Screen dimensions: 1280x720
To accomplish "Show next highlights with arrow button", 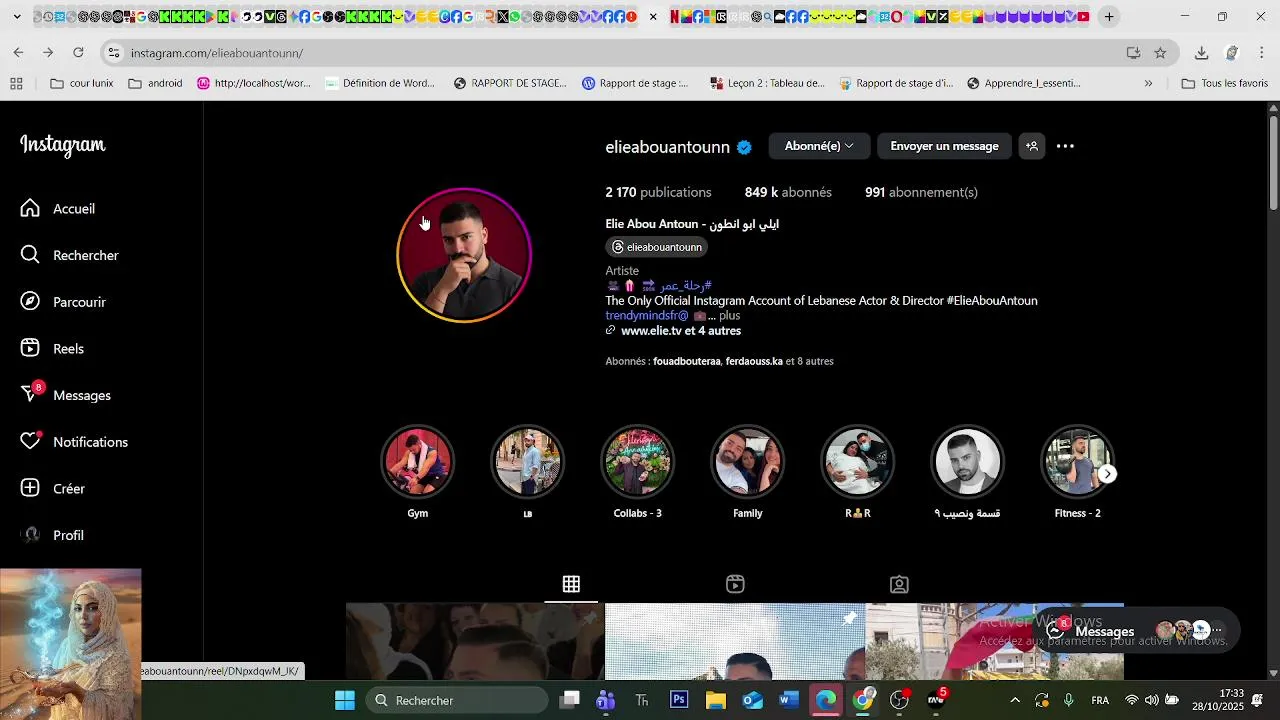I will pos(1107,474).
